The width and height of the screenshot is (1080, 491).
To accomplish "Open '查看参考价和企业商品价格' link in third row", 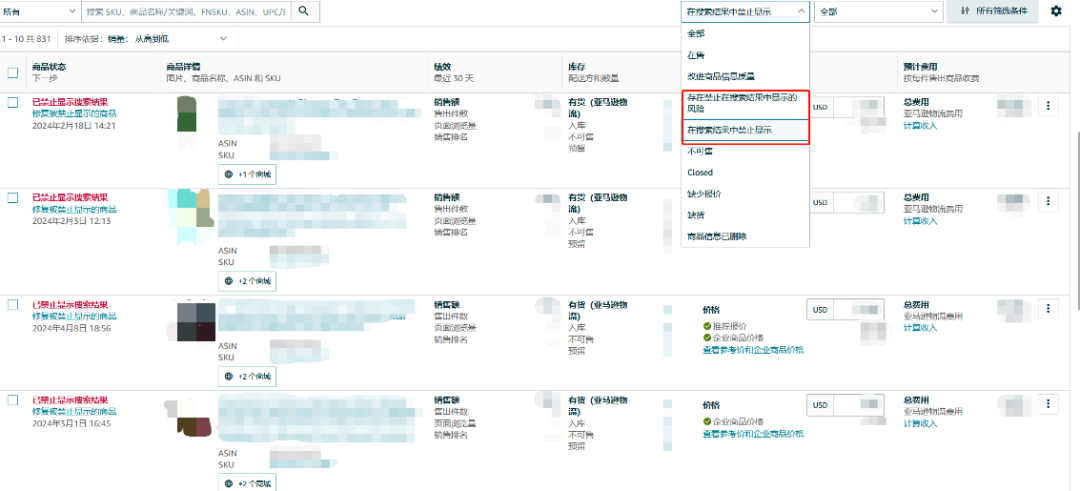I will point(752,350).
